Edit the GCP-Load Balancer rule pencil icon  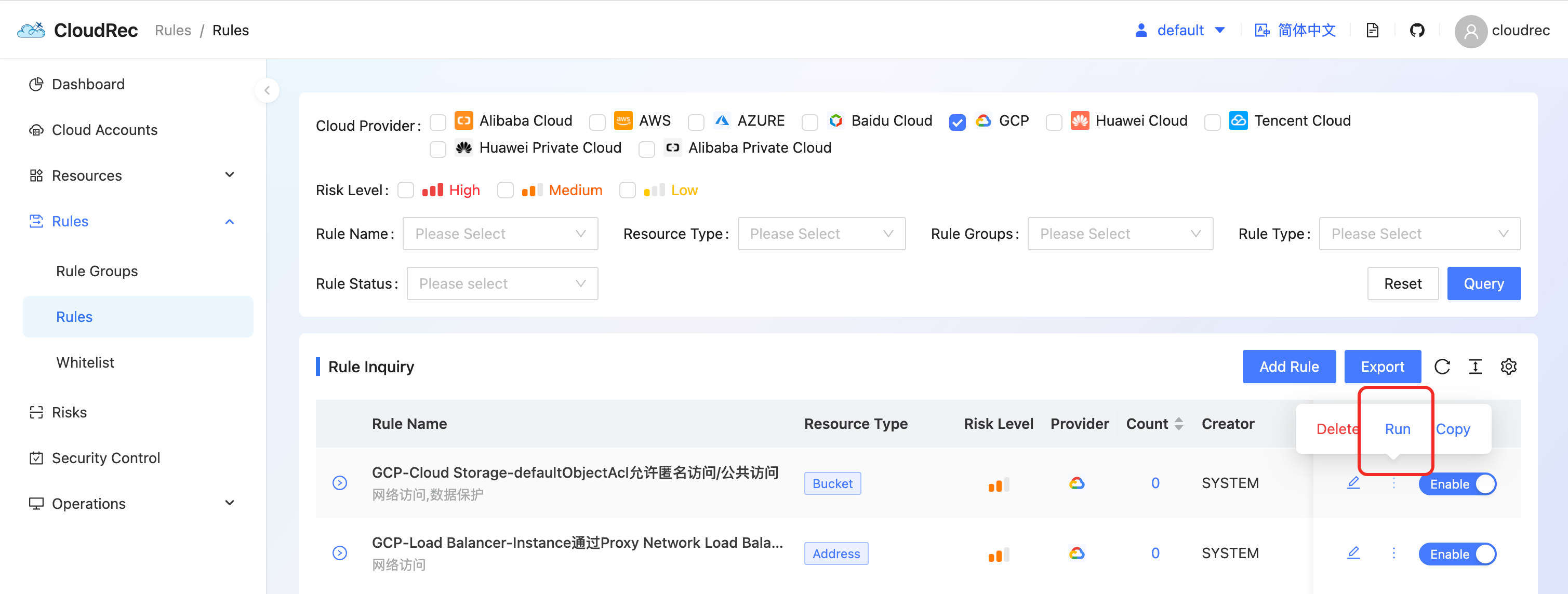1353,552
